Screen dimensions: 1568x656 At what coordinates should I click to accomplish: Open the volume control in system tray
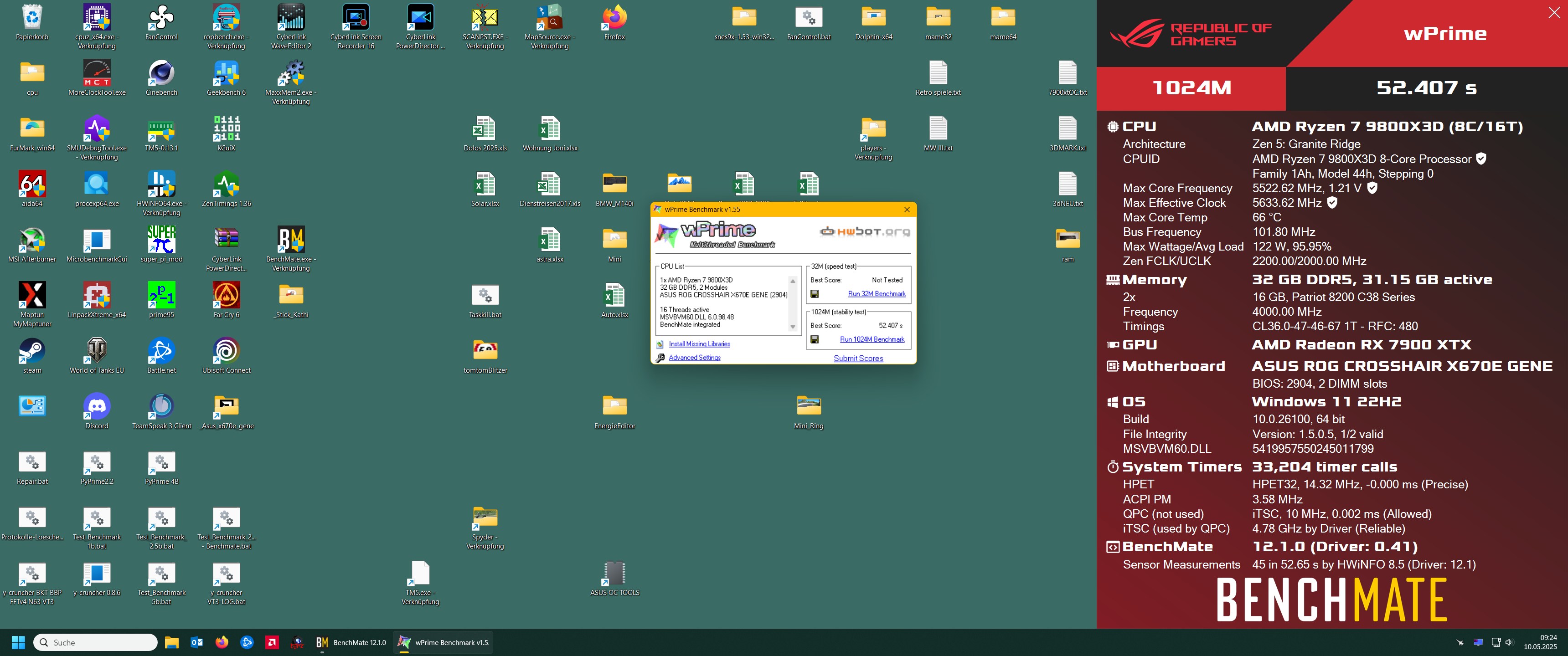pyautogui.click(x=1508, y=643)
